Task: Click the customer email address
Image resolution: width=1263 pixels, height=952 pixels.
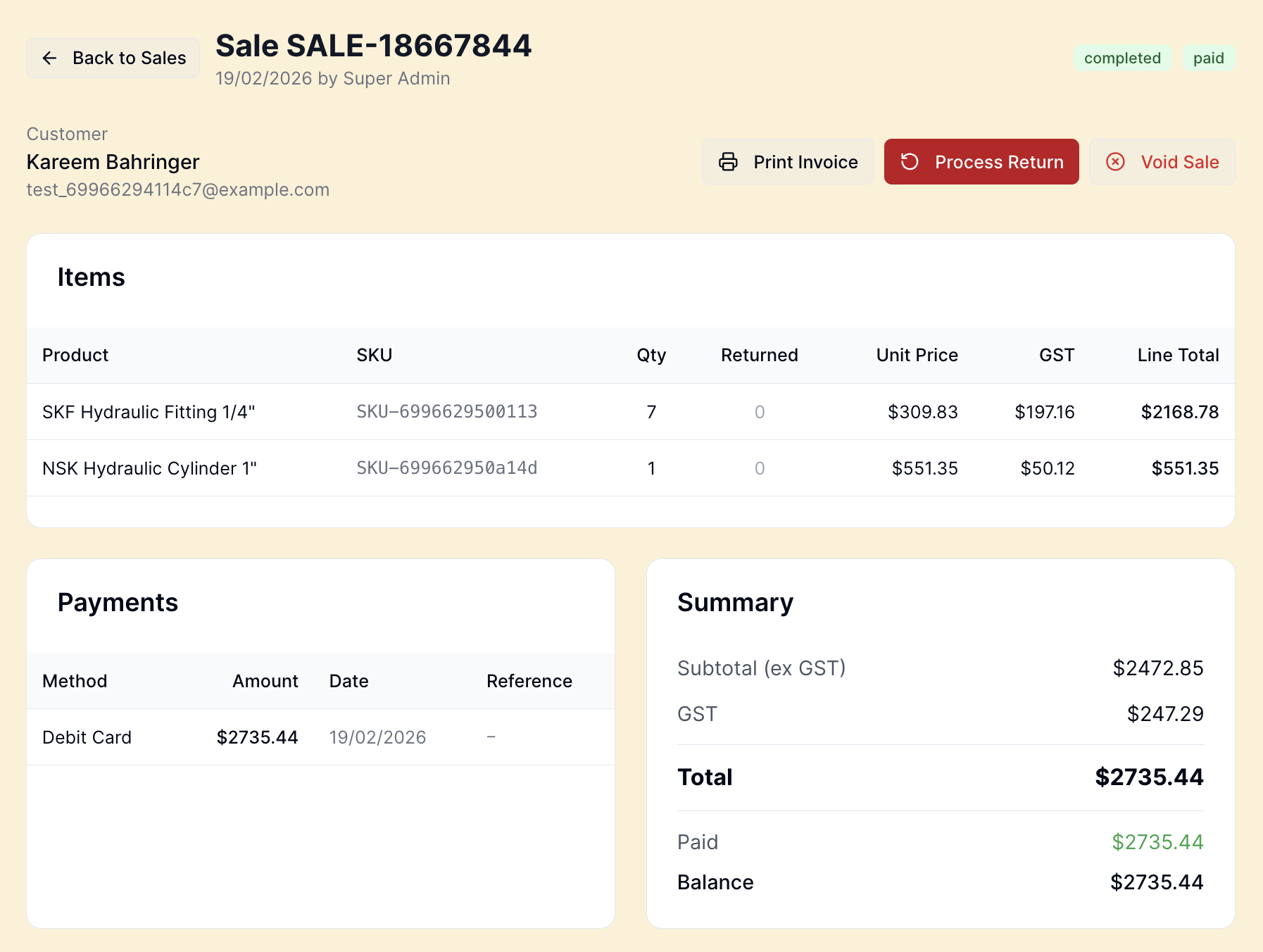Action: click(178, 190)
